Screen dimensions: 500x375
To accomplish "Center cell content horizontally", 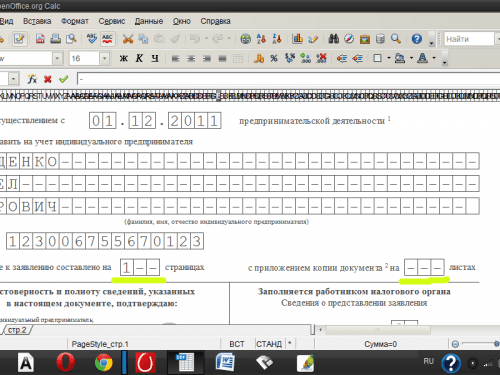I will coord(191,59).
